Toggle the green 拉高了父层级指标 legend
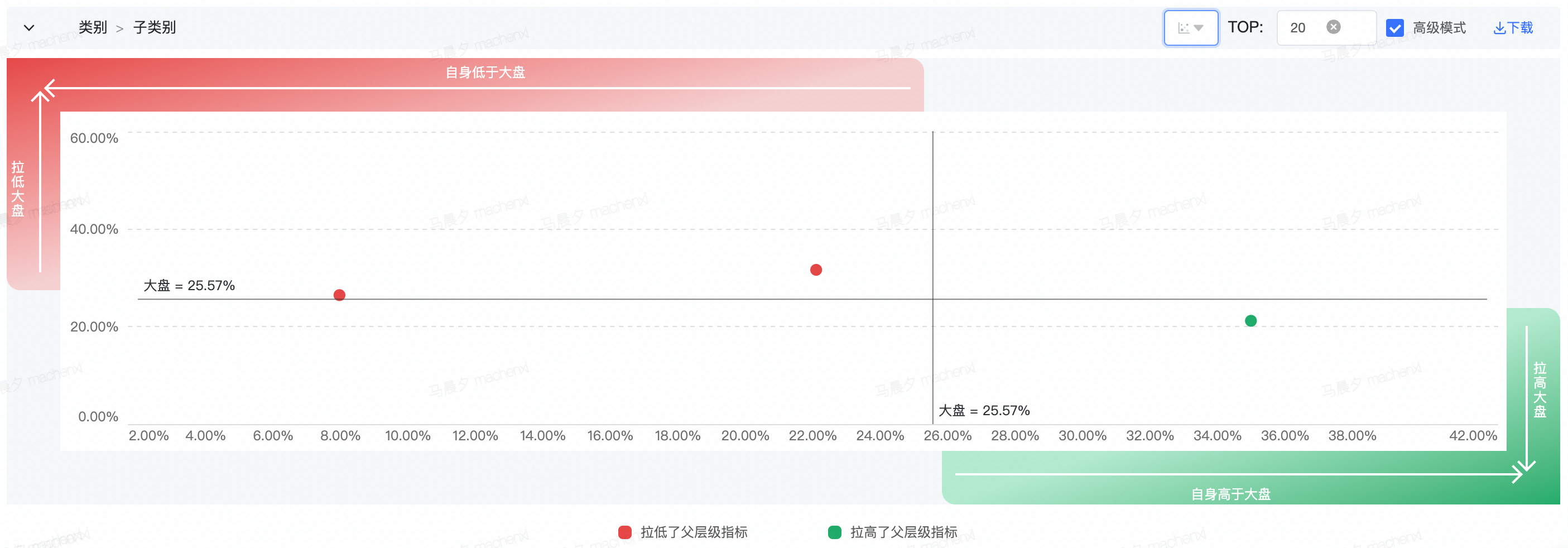Viewport: 1568px width, 548px height. pos(892,532)
